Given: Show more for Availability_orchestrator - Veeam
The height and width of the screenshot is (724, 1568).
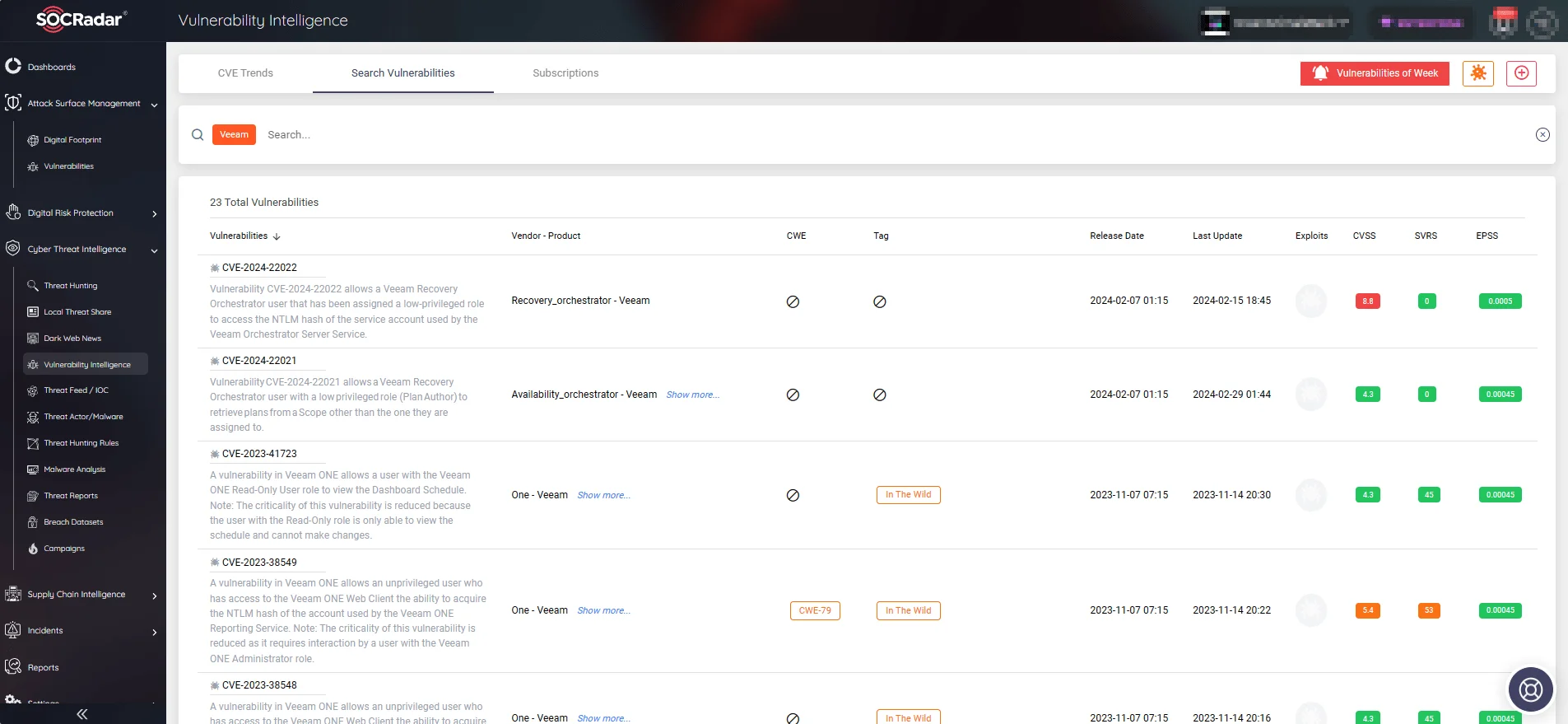Looking at the screenshot, I should coord(693,395).
